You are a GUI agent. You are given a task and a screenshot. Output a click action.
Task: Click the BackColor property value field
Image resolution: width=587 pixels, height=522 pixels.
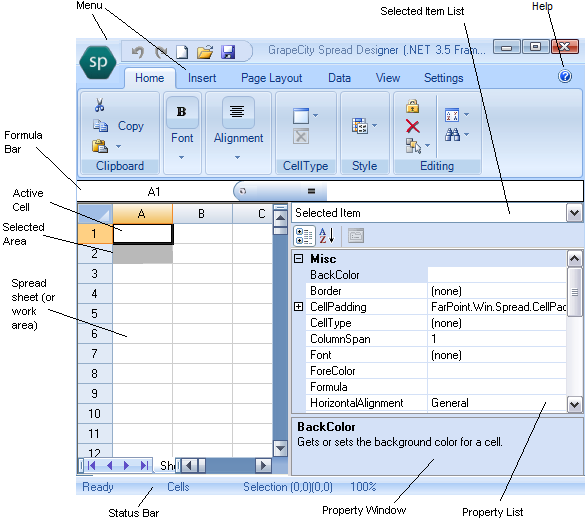496,275
